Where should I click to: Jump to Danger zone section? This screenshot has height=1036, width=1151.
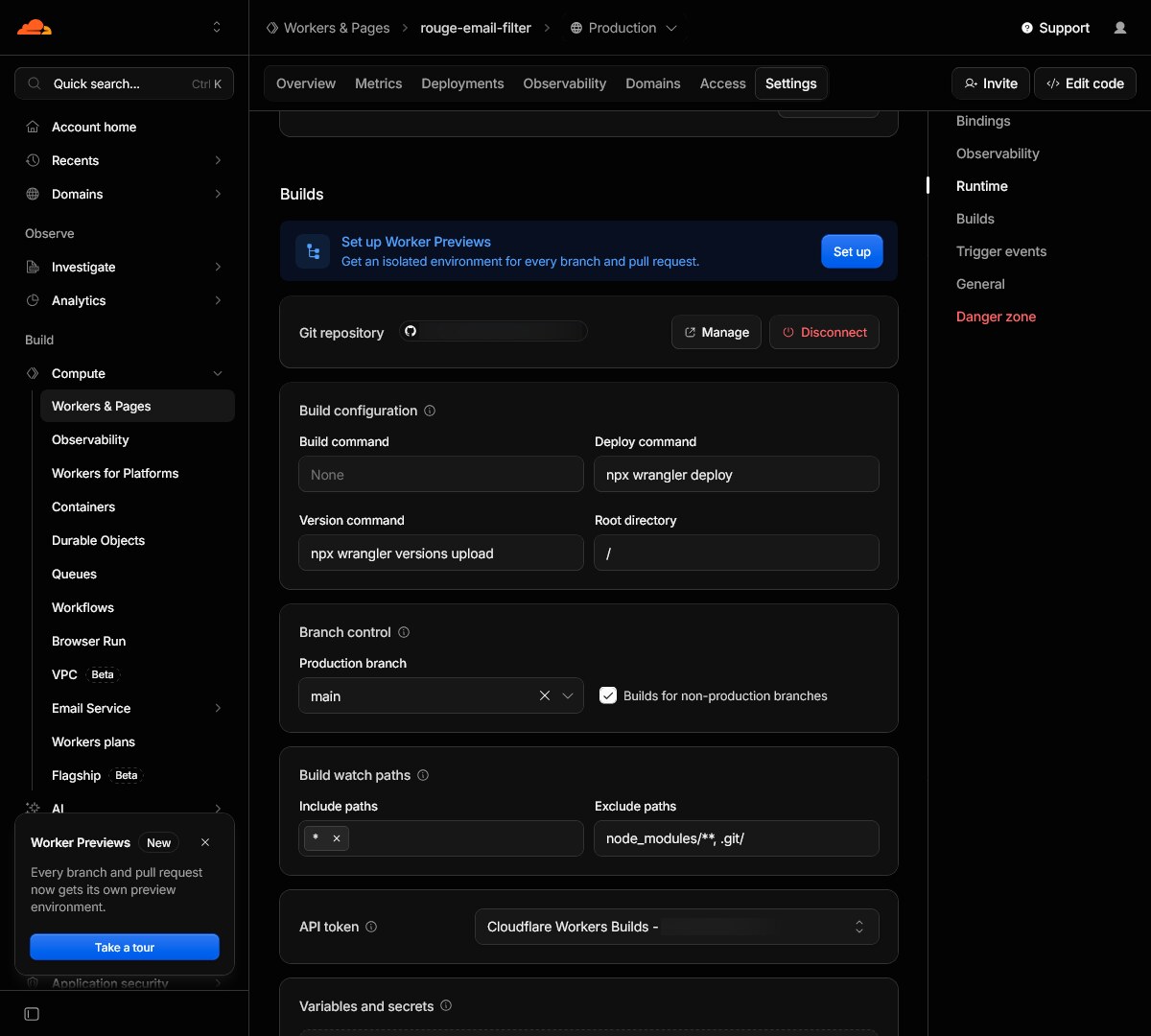(996, 317)
